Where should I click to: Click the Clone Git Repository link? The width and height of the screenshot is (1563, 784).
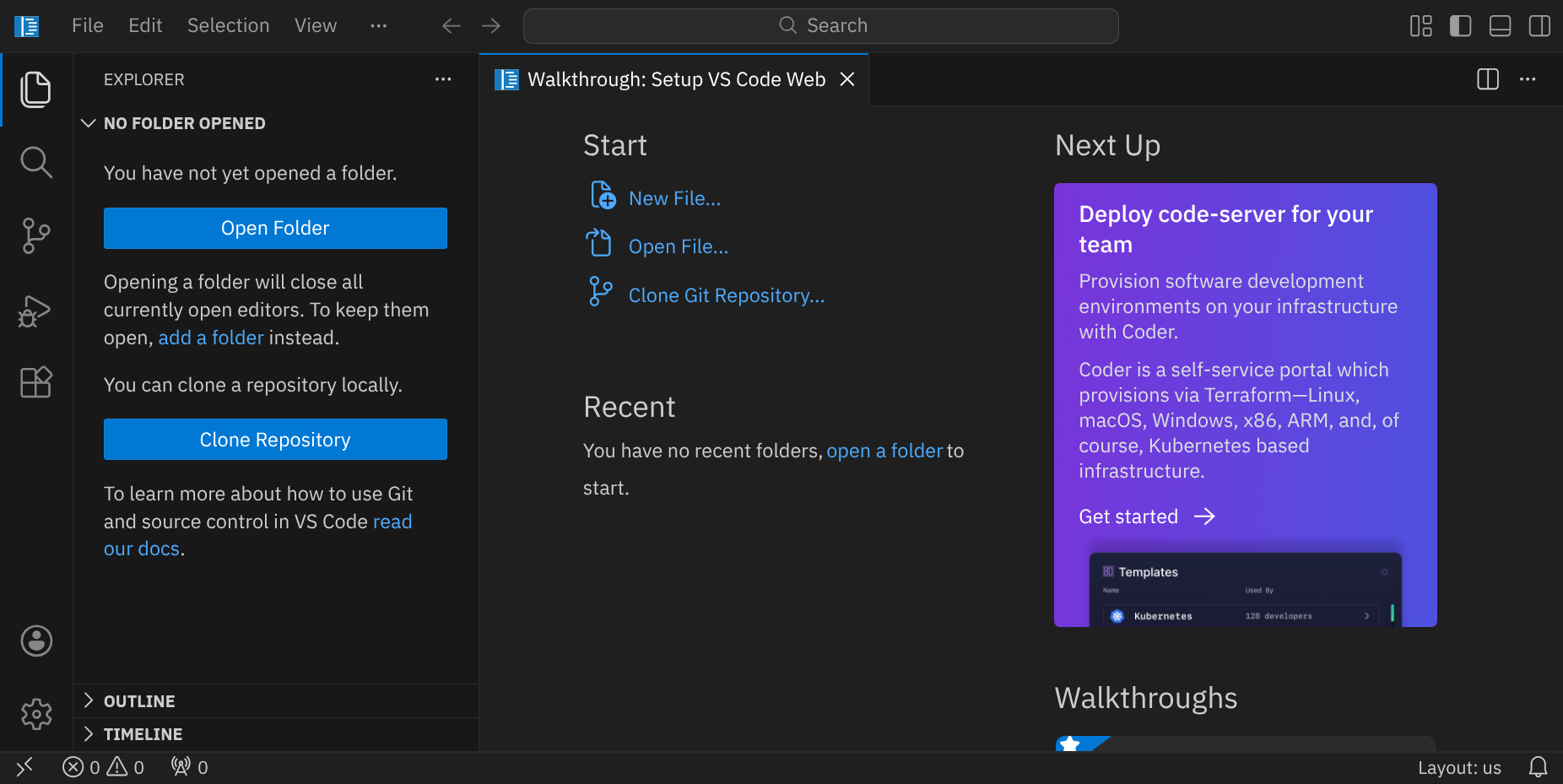point(726,295)
